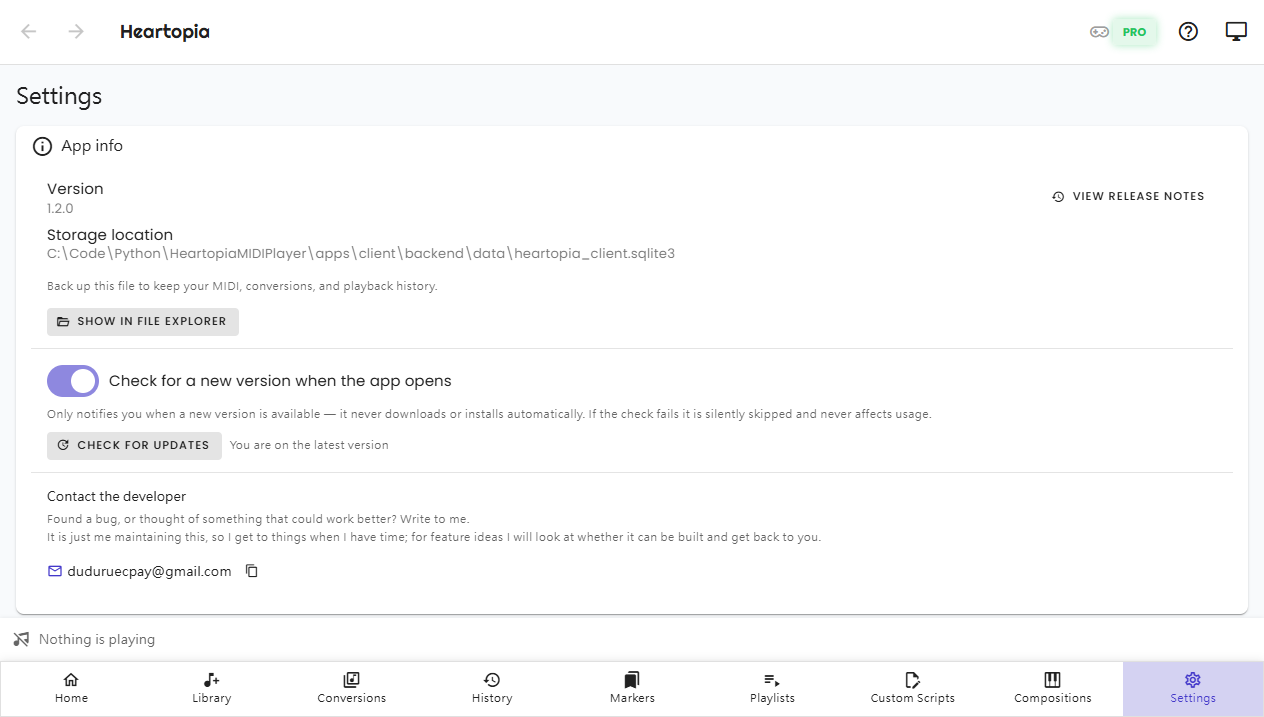The image size is (1264, 717).
Task: Click the green PRO badge
Action: [x=1134, y=32]
